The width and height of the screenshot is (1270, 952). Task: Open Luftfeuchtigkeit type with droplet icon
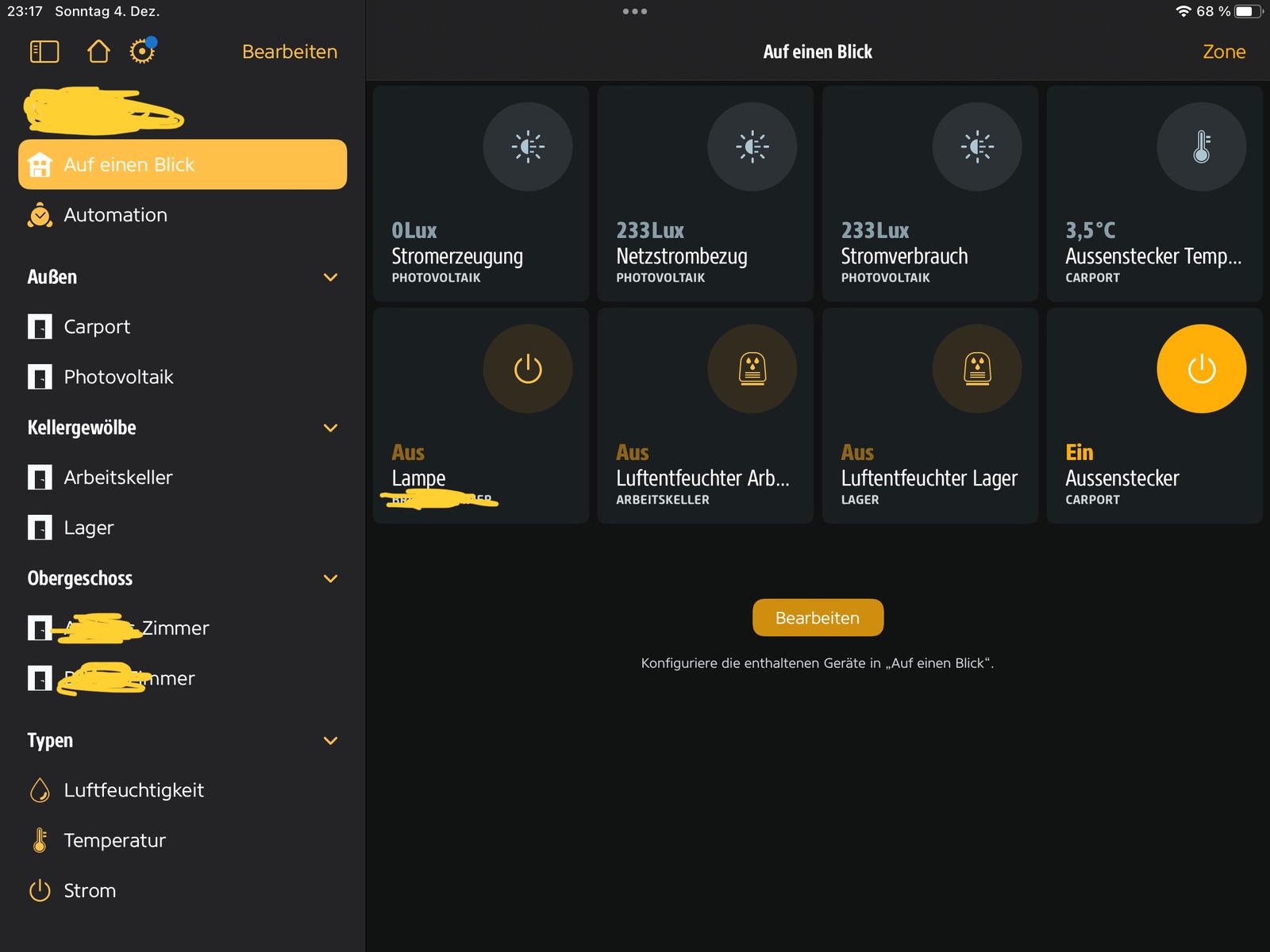133,790
